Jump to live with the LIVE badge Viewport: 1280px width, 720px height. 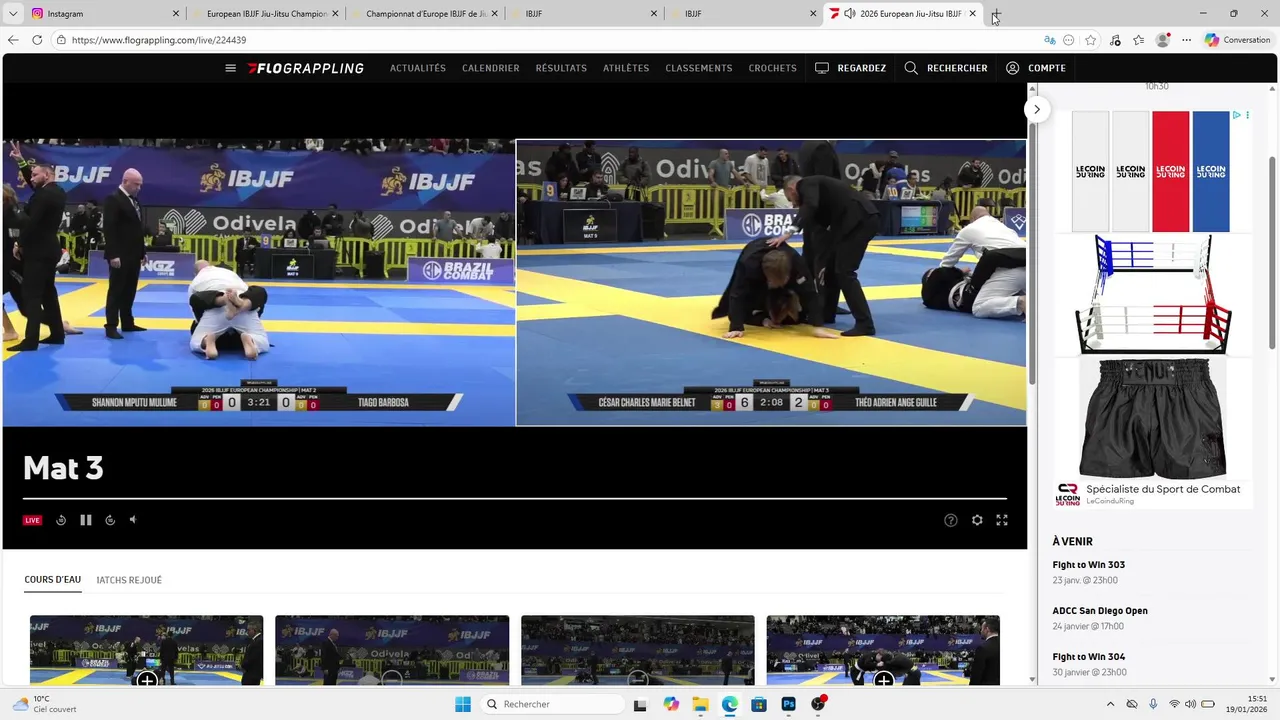coord(33,520)
